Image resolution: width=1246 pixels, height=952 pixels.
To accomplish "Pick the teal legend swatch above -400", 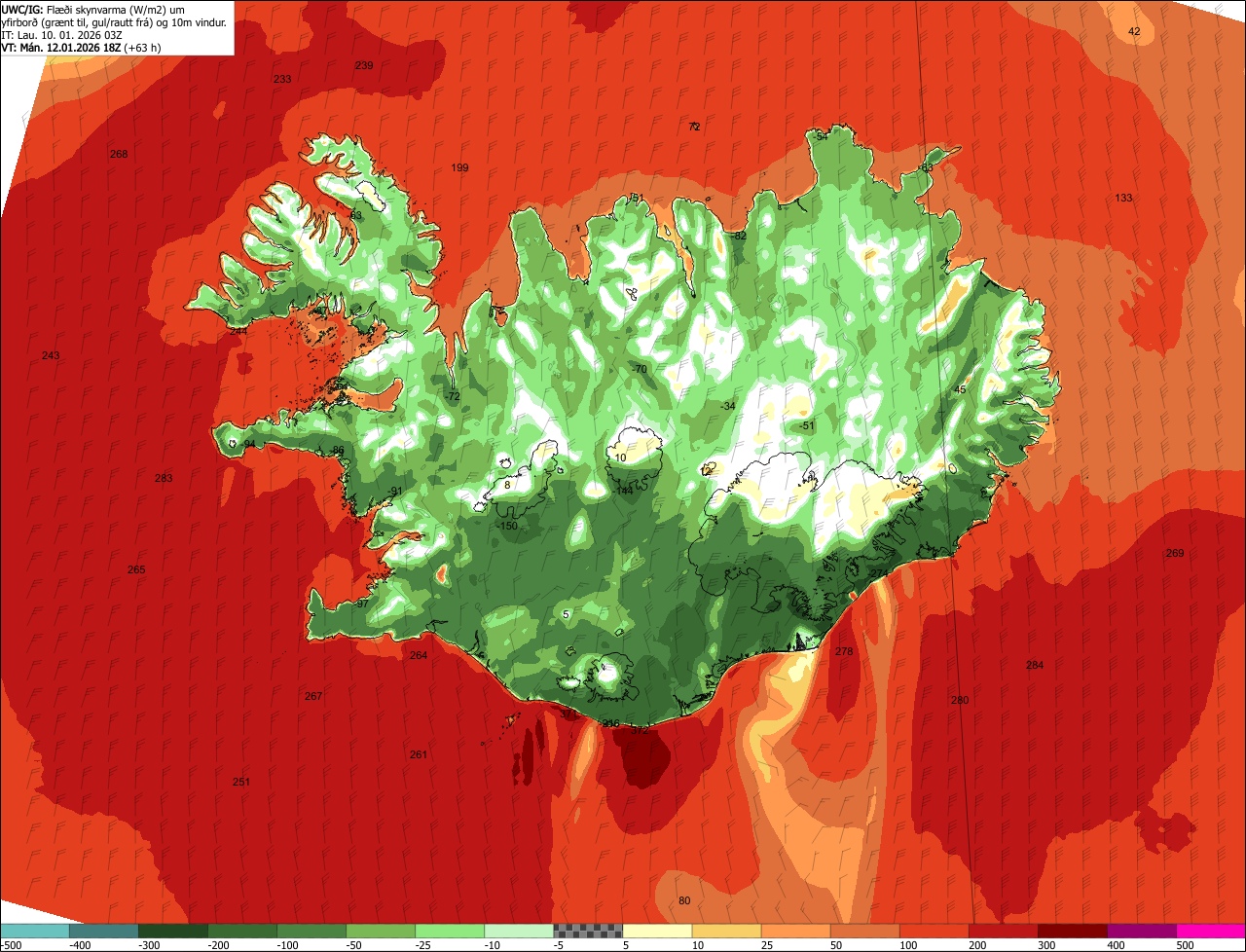I will [103, 931].
